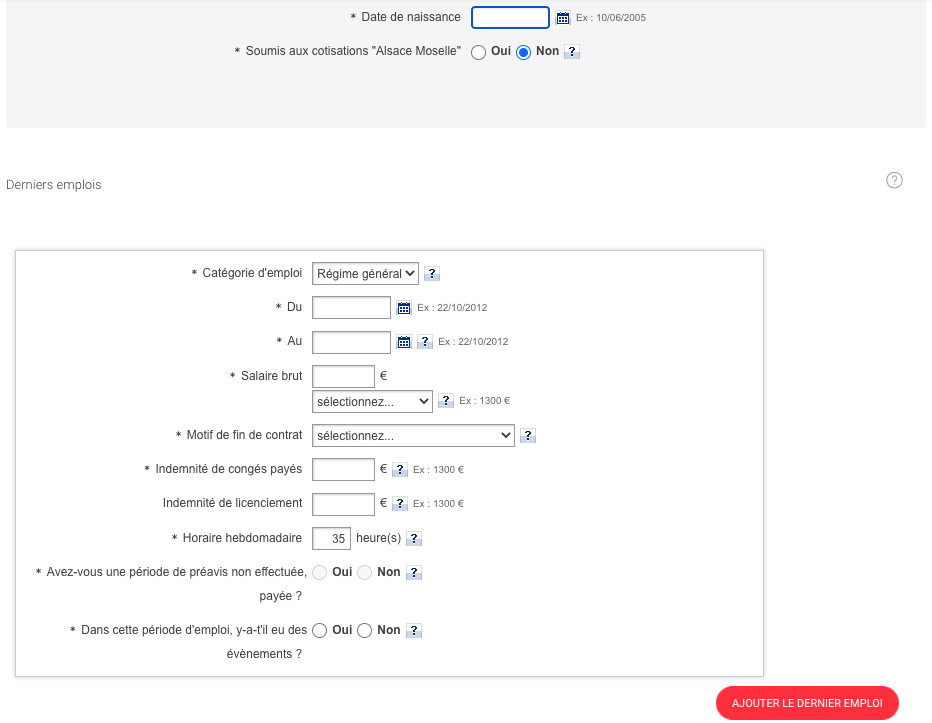Open calendar picker for Date de naissance
This screenshot has width=932, height=723.
[x=562, y=18]
